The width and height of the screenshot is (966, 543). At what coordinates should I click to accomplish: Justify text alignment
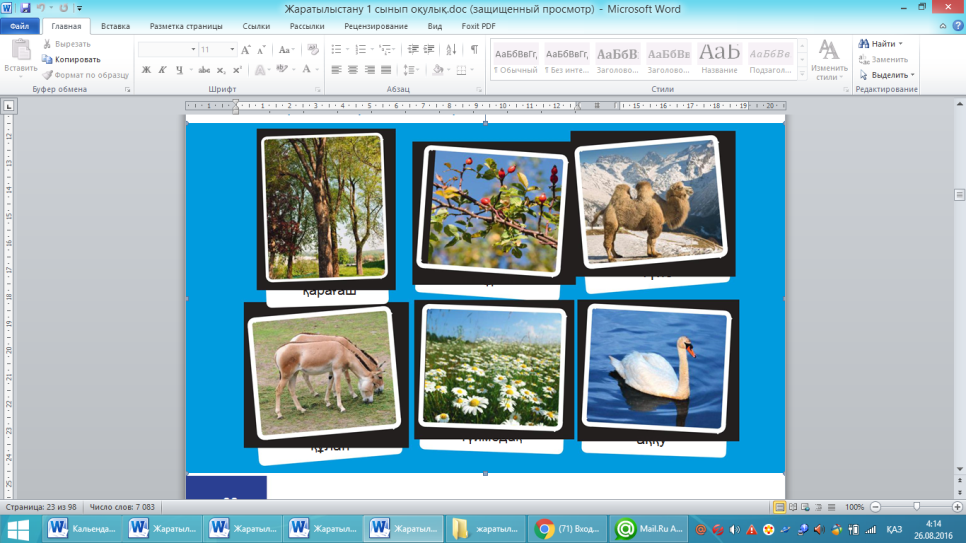tap(386, 70)
